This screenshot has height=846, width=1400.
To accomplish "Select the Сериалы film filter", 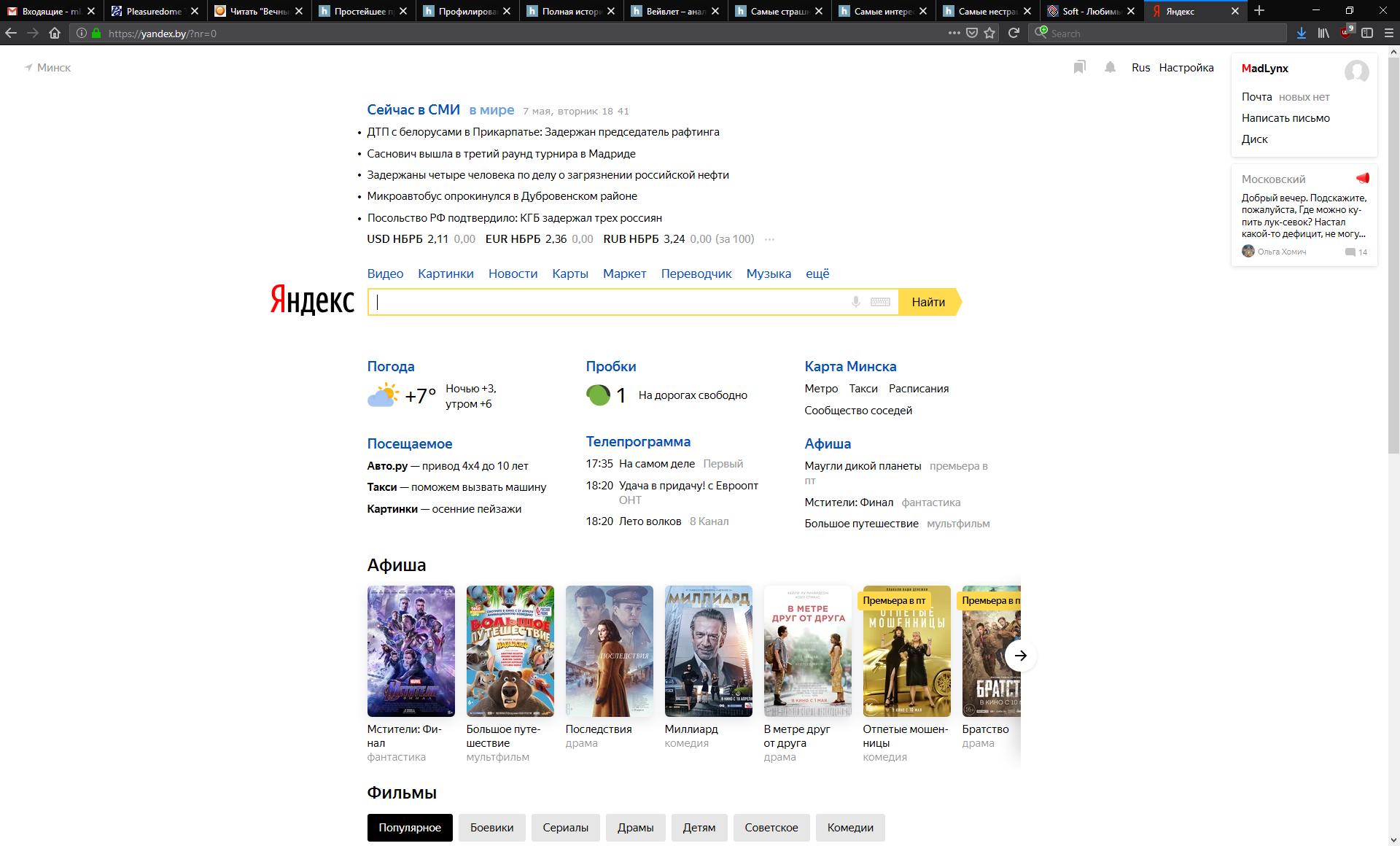I will [565, 827].
